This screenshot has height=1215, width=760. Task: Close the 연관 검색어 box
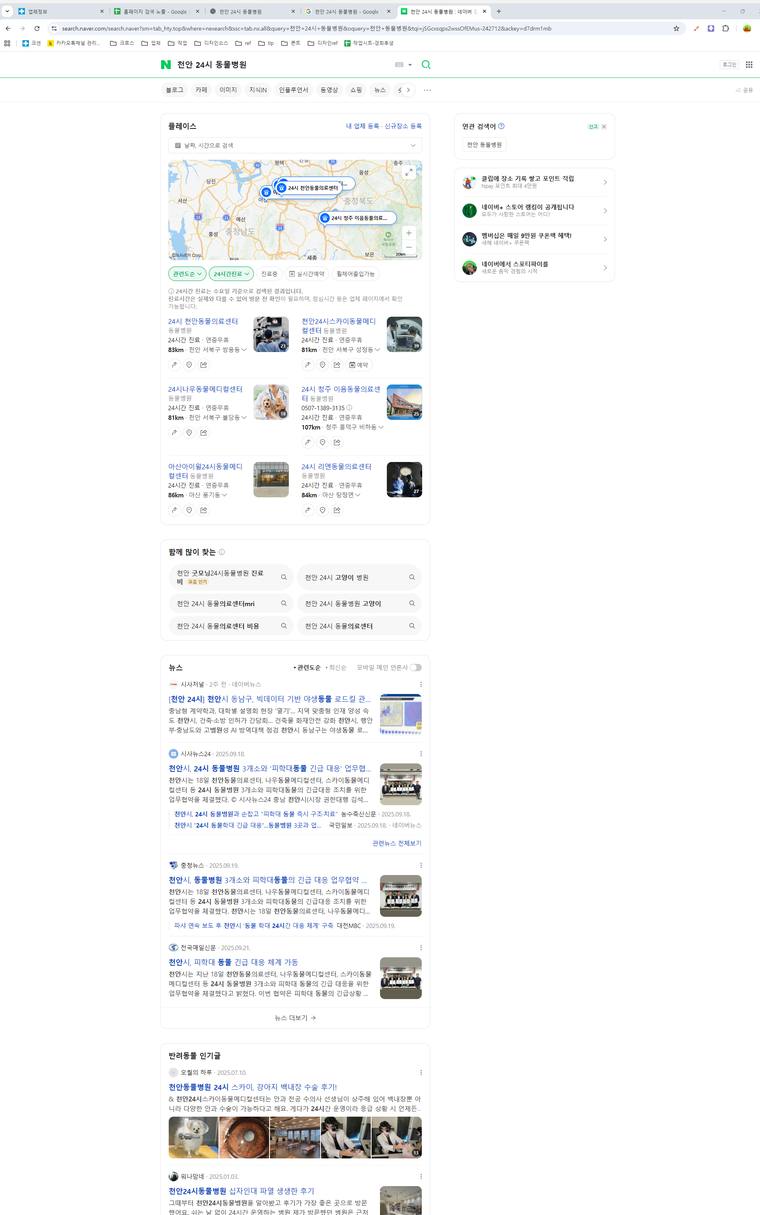(604, 127)
